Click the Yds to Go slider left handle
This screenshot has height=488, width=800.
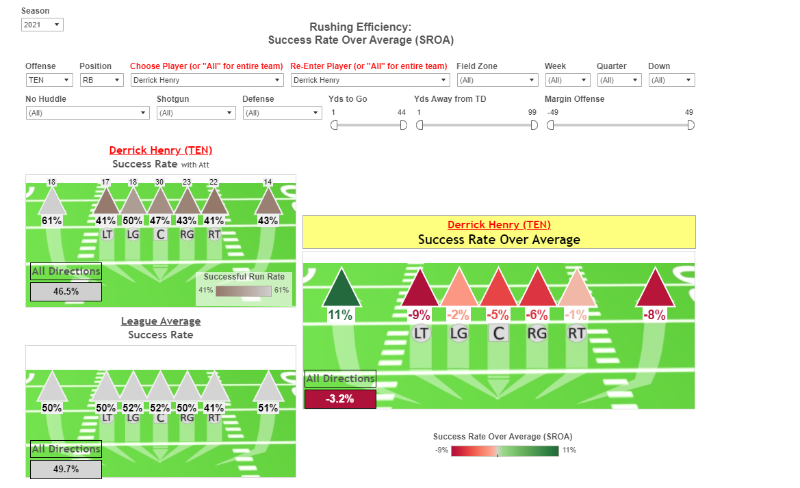point(334,125)
